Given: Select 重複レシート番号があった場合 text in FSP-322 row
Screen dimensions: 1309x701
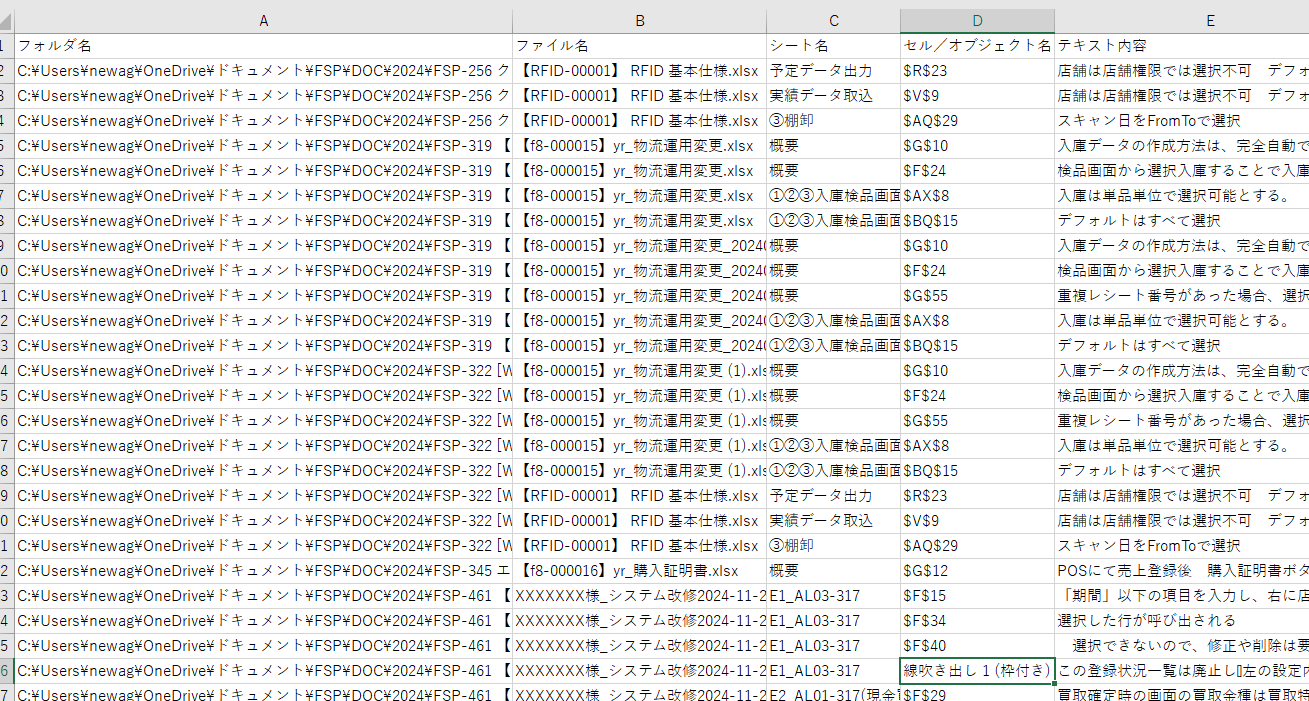Looking at the screenshot, I should click(x=1182, y=421).
